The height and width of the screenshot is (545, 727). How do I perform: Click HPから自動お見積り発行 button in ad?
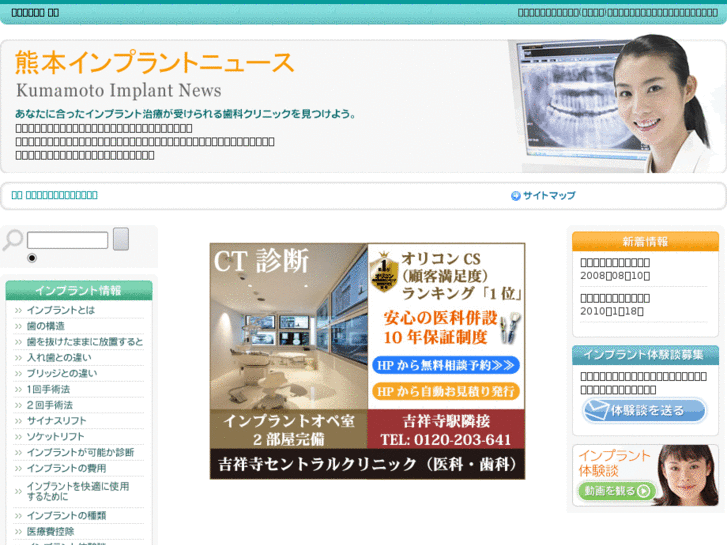[x=446, y=391]
